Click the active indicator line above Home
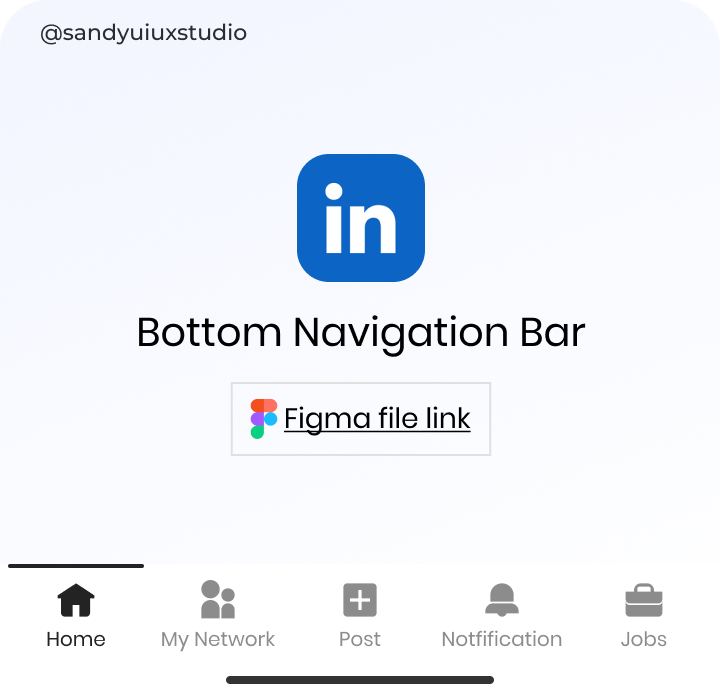This screenshot has width=720, height=700. (76, 566)
